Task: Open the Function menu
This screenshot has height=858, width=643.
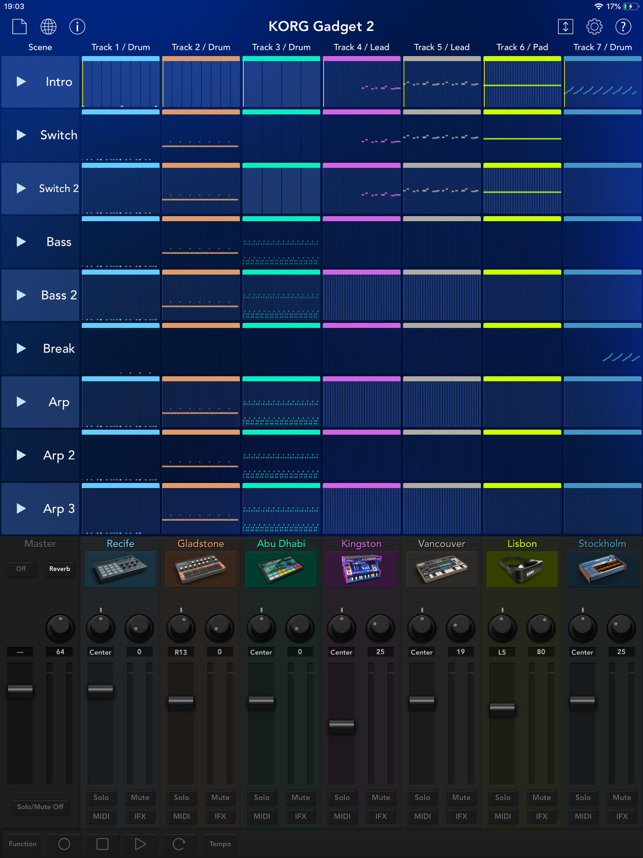Action: pyautogui.click(x=22, y=844)
